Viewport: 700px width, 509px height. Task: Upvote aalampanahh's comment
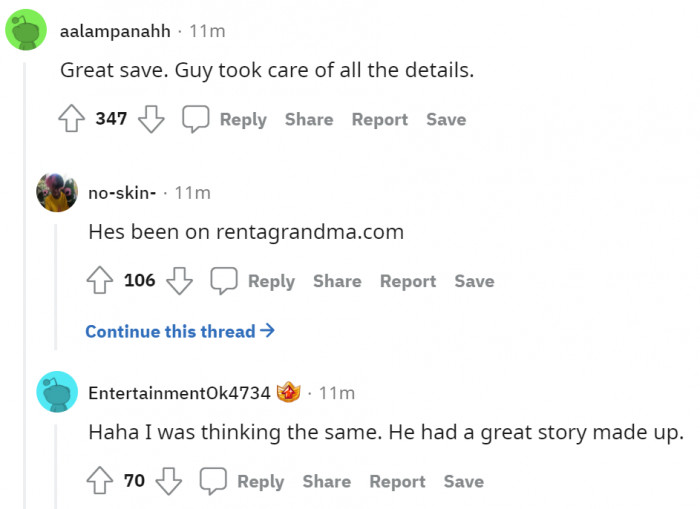point(71,119)
